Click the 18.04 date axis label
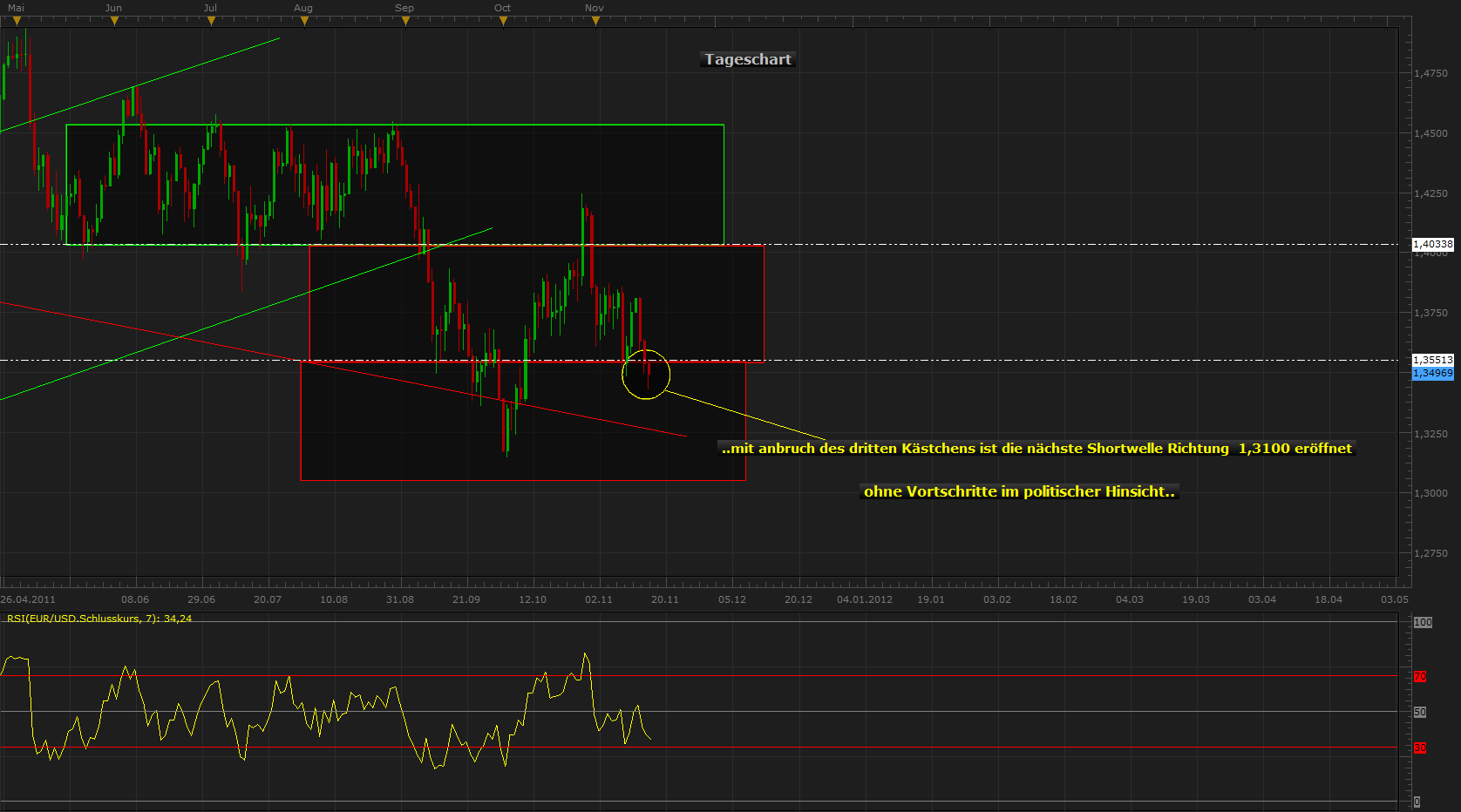Viewport: 1461px width, 812px height. coord(1328,599)
